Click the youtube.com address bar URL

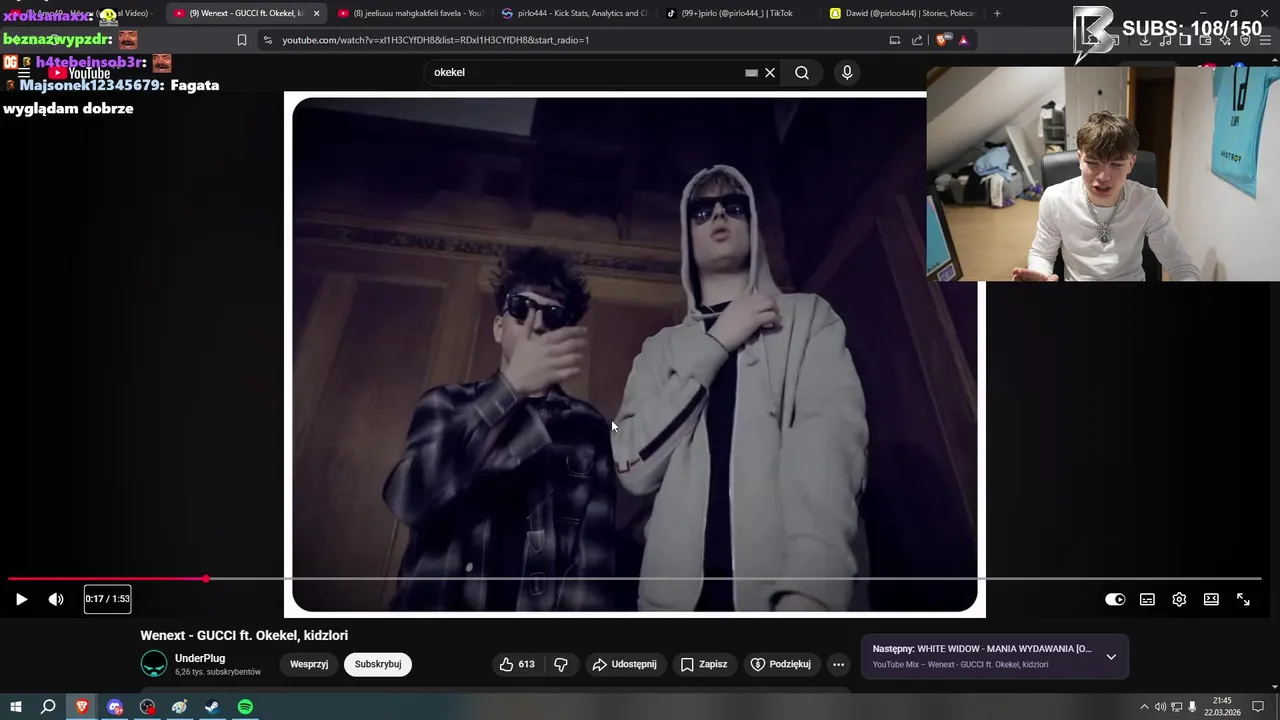point(435,40)
